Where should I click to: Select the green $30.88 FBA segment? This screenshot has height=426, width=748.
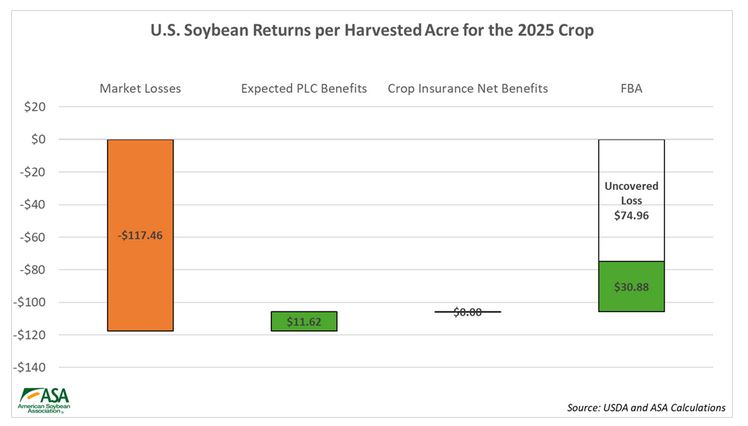(x=631, y=287)
